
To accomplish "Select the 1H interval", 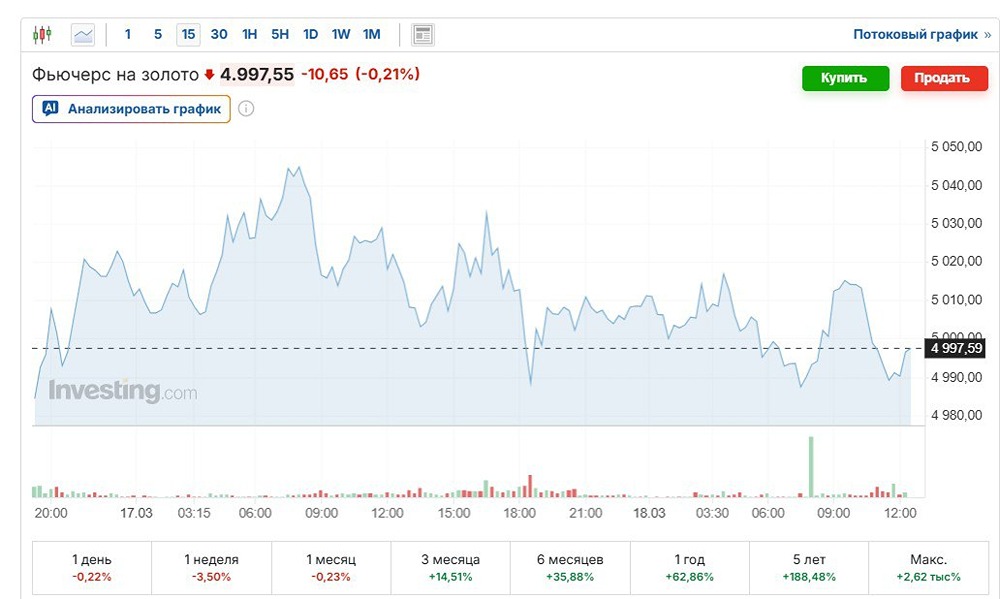I will (x=249, y=34).
